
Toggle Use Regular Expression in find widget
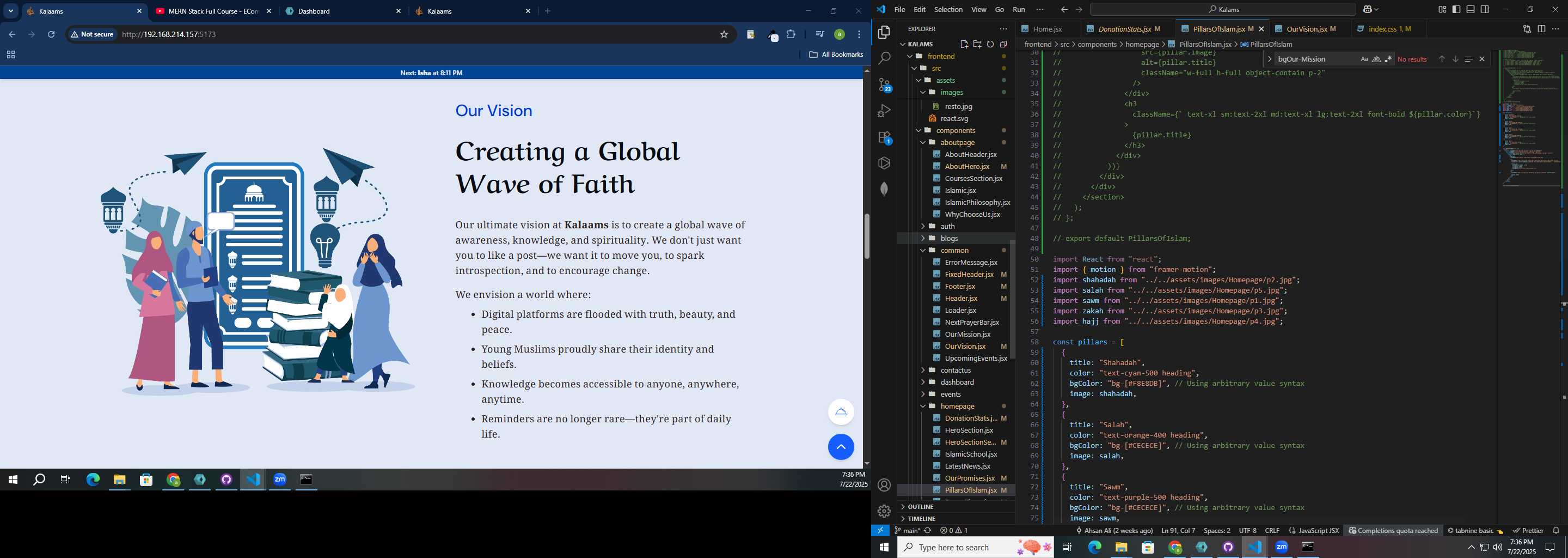(x=1388, y=59)
